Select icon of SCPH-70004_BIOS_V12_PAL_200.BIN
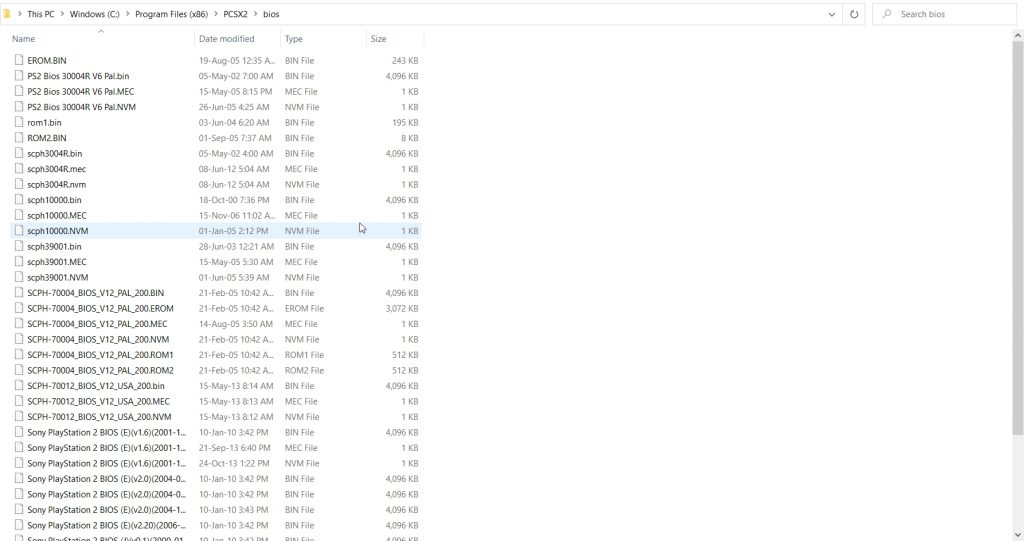Screen dimensions: 1024x541 (x=19, y=293)
